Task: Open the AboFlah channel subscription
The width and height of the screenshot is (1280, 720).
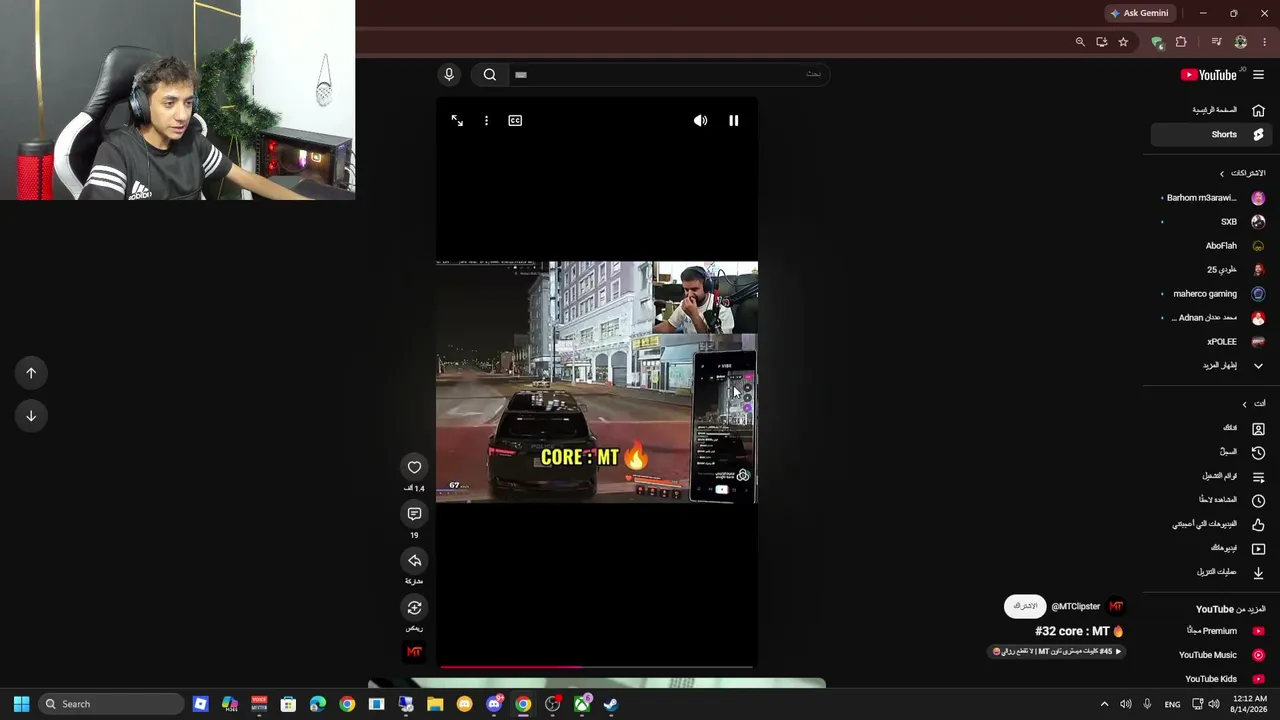Action: 1213,246
